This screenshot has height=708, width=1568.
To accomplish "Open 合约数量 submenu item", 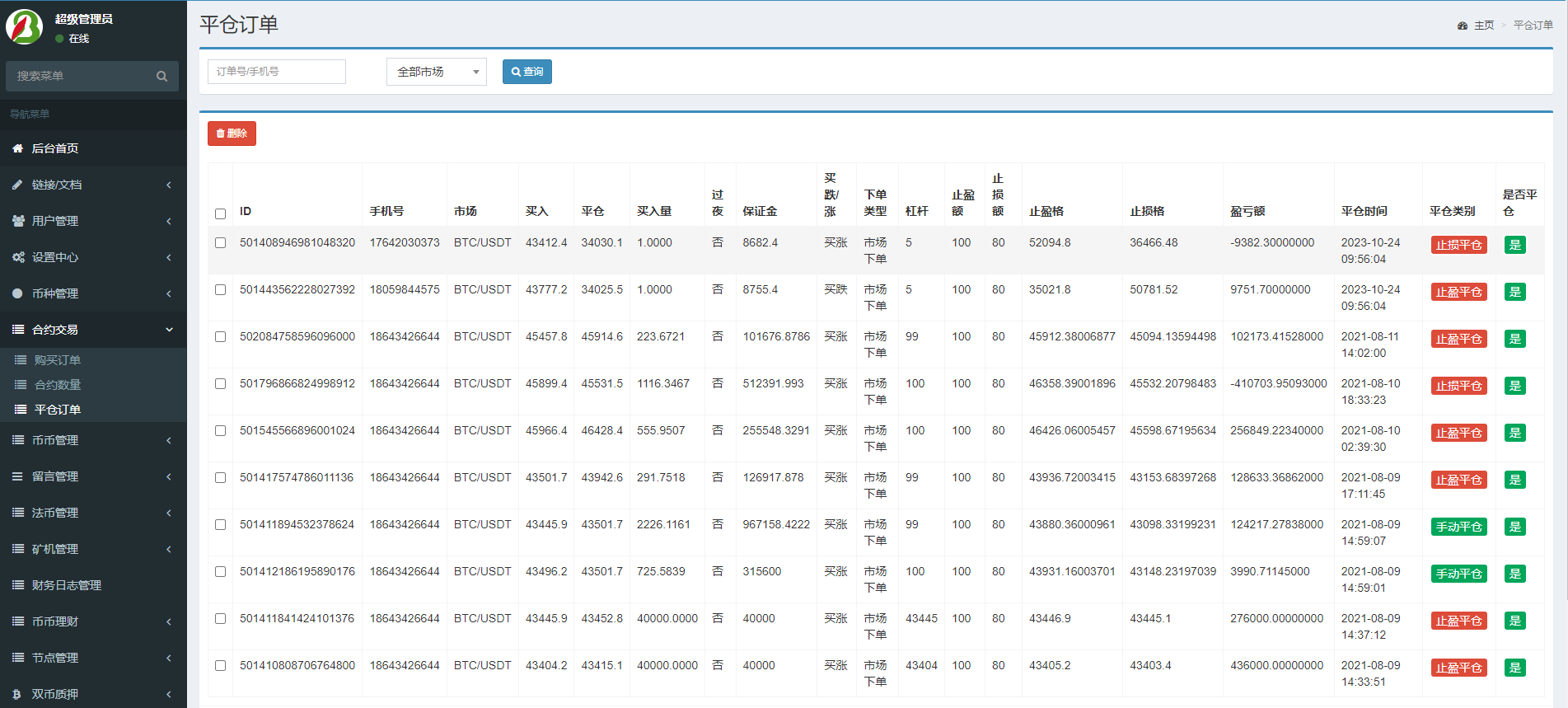I will click(58, 385).
